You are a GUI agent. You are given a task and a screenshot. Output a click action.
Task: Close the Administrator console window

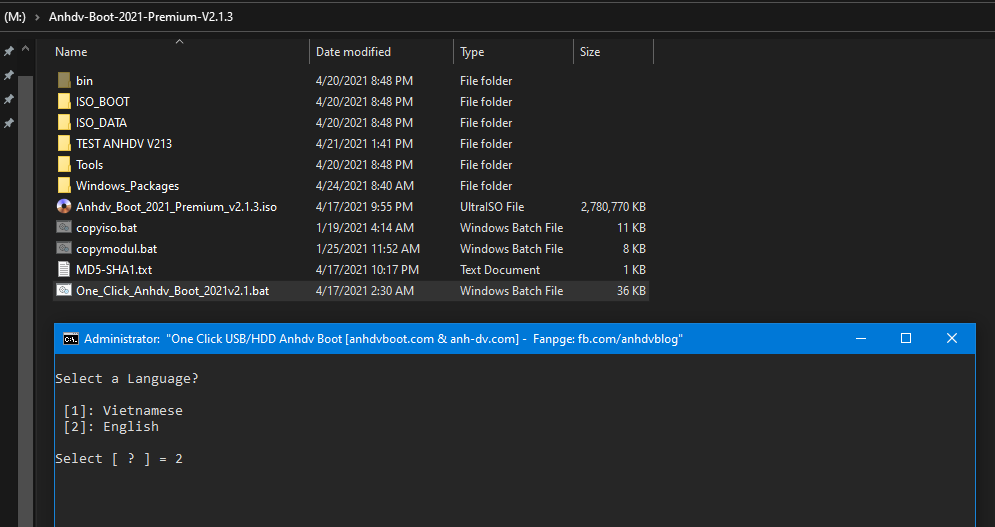952,338
